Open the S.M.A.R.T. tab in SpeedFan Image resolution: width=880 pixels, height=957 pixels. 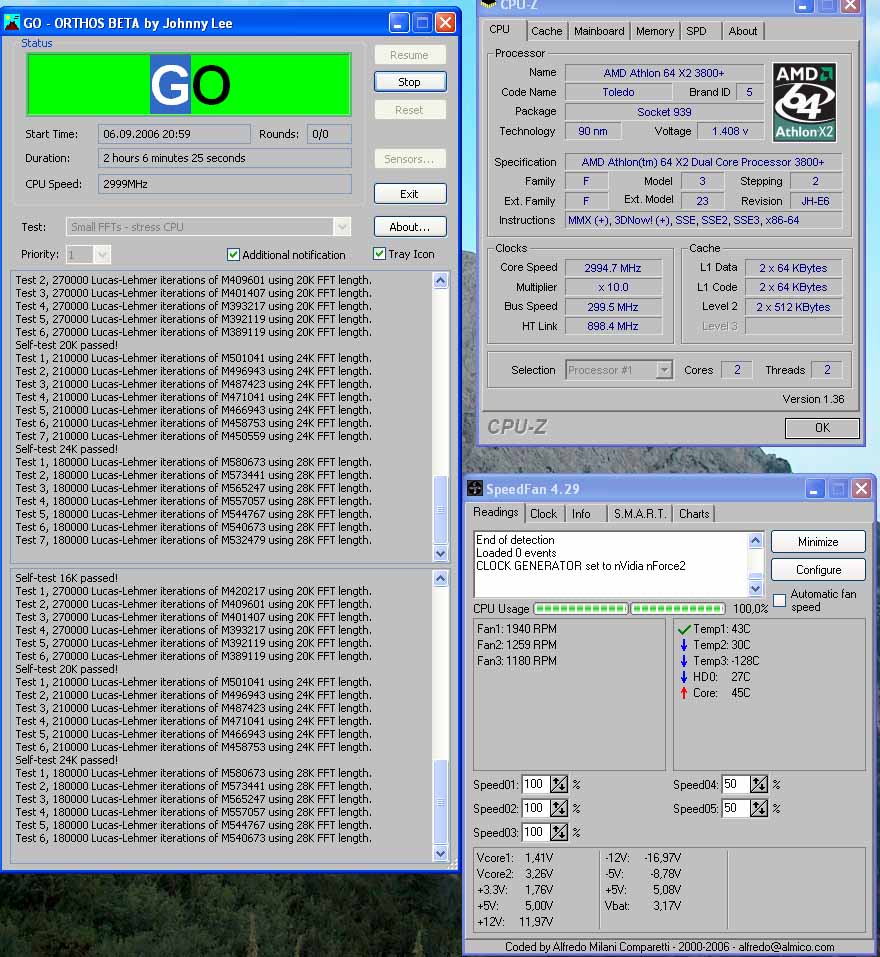click(640, 514)
